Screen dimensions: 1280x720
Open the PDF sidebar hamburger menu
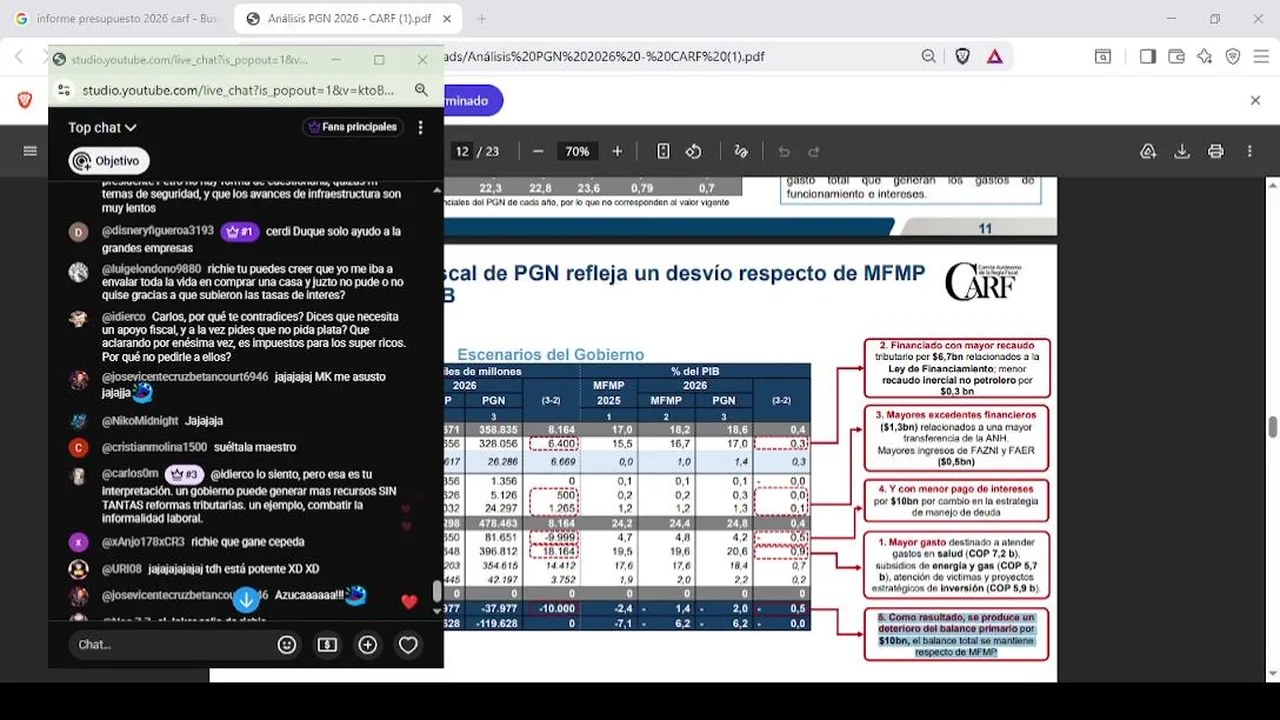(x=30, y=151)
